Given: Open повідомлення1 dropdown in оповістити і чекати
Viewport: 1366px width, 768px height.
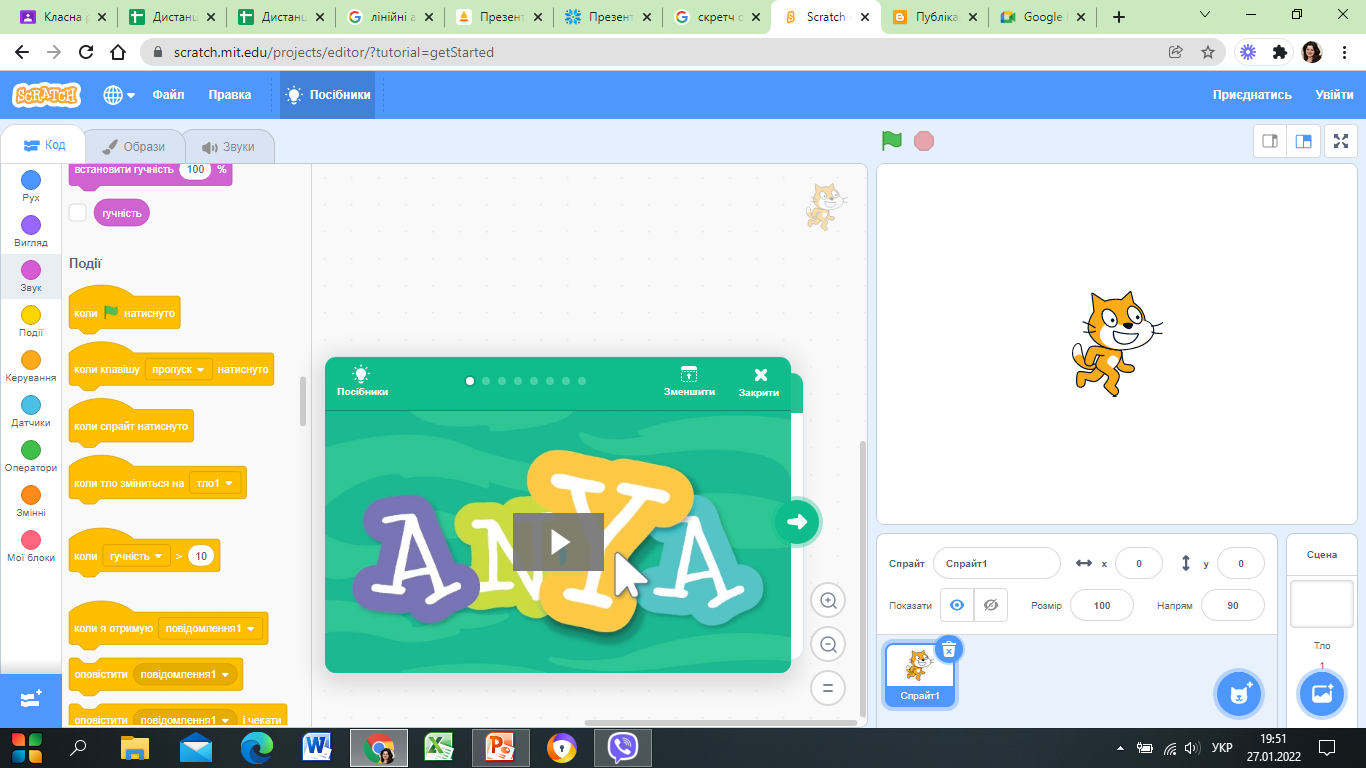Looking at the screenshot, I should [x=185, y=719].
